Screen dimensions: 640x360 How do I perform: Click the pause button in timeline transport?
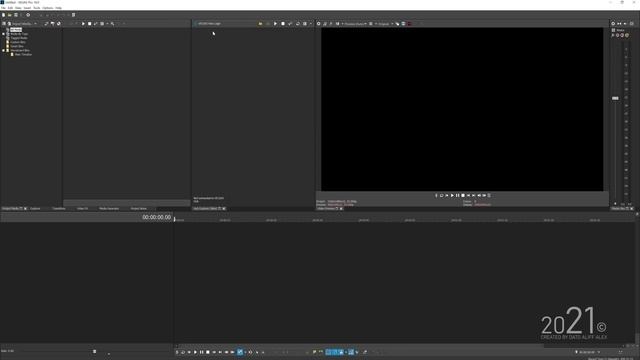[x=201, y=352]
